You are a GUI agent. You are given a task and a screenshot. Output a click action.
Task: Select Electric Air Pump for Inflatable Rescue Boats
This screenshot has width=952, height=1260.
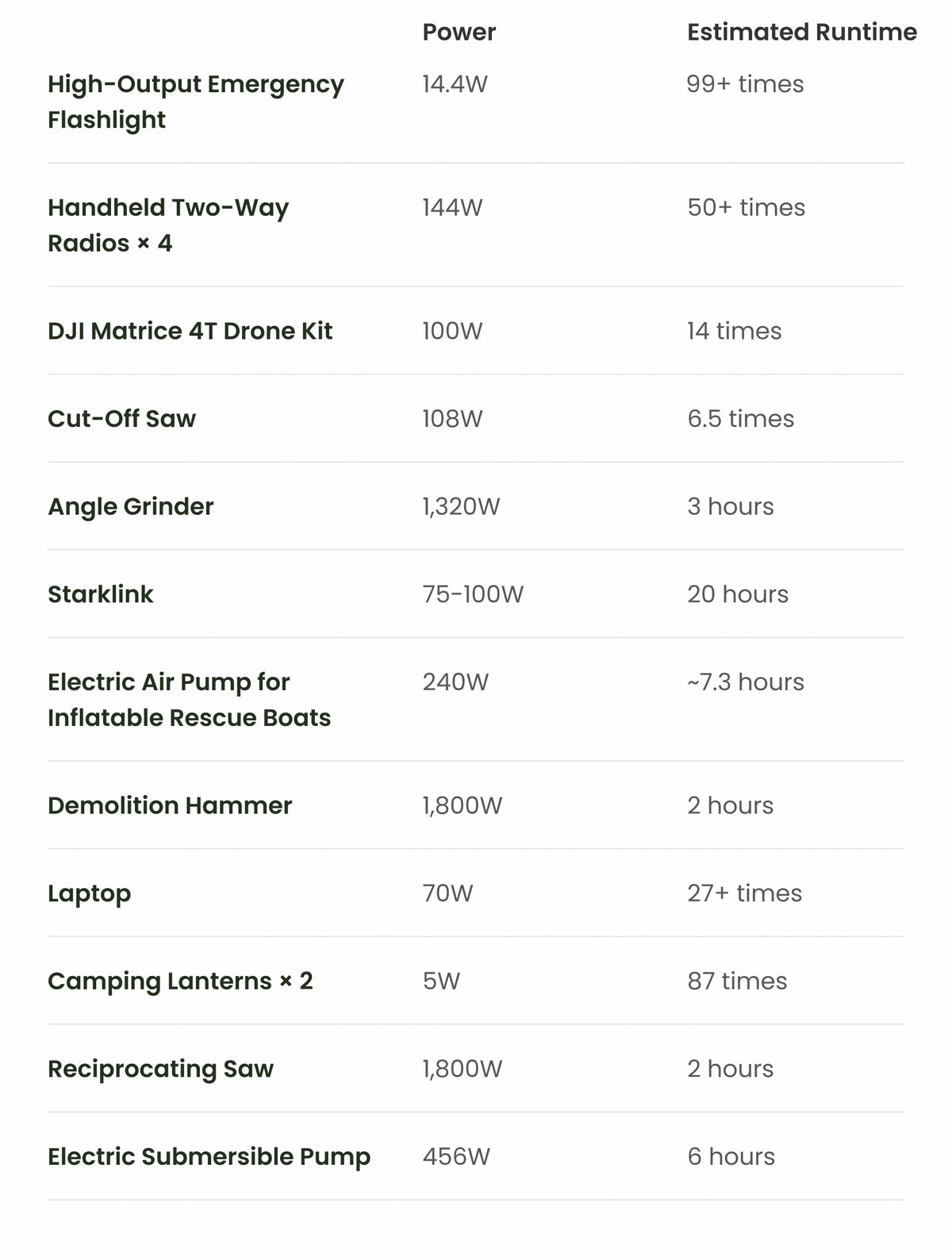189,700
